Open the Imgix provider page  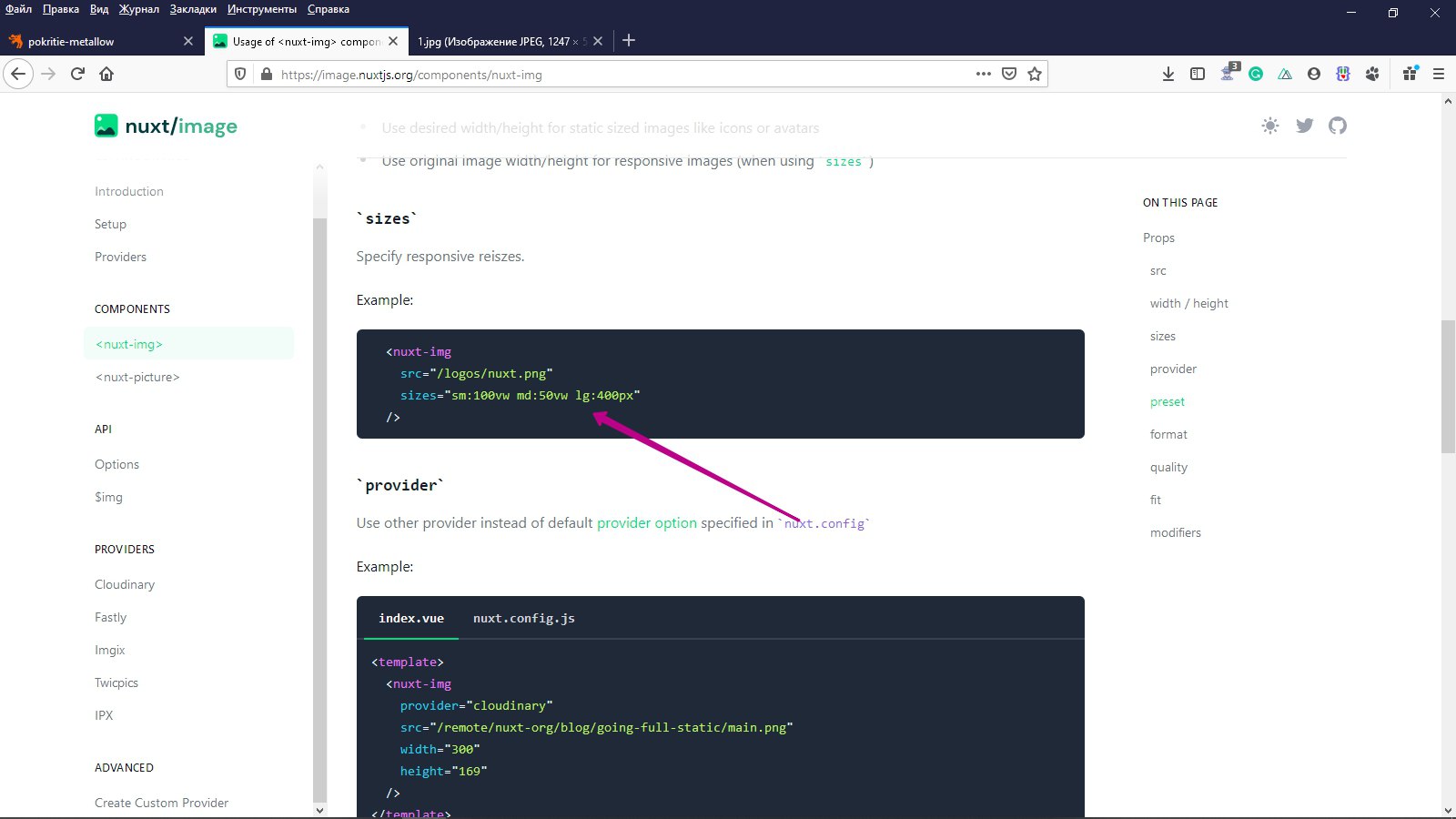[109, 650]
